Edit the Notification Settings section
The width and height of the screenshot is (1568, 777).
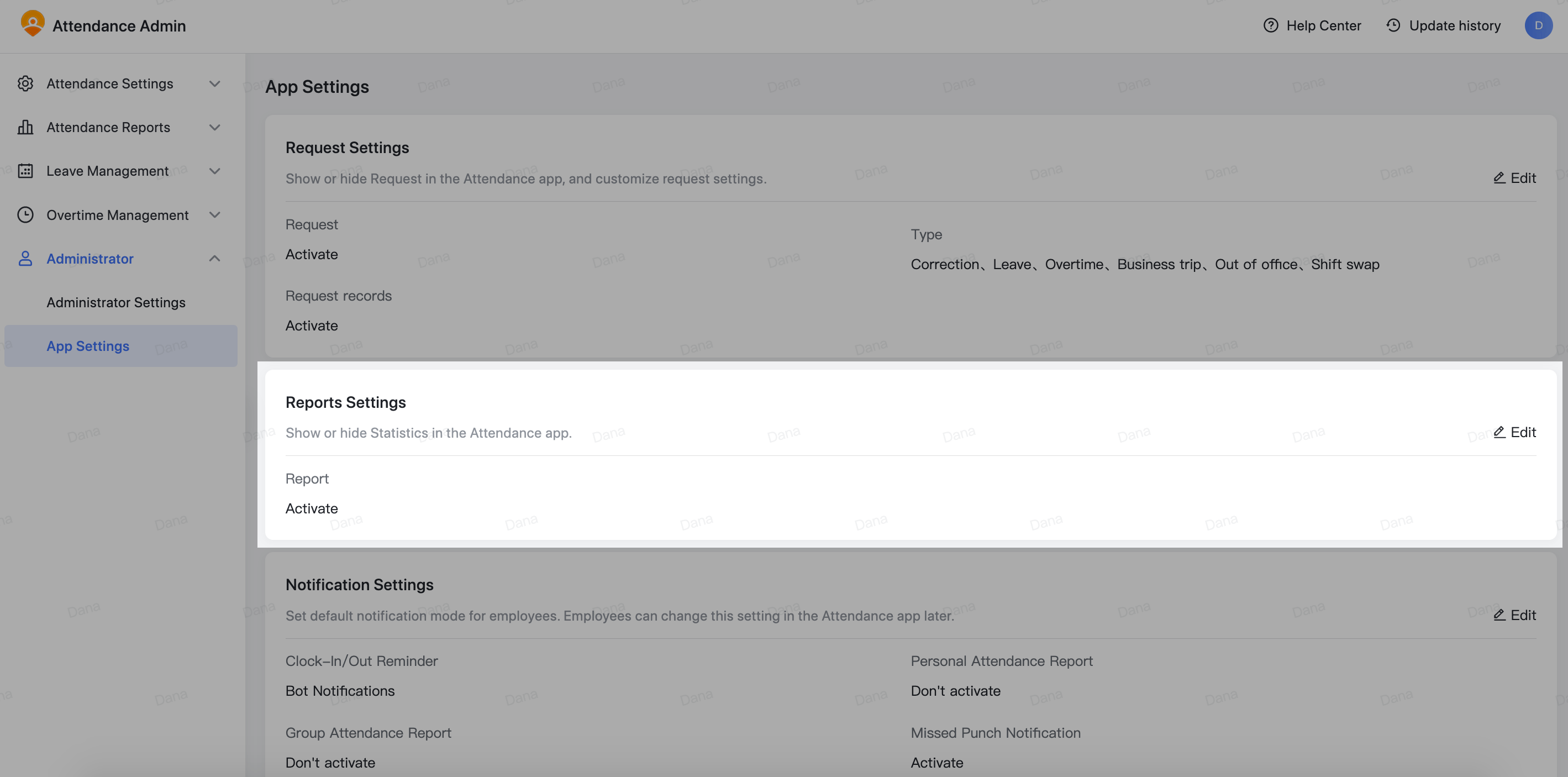pos(1514,615)
